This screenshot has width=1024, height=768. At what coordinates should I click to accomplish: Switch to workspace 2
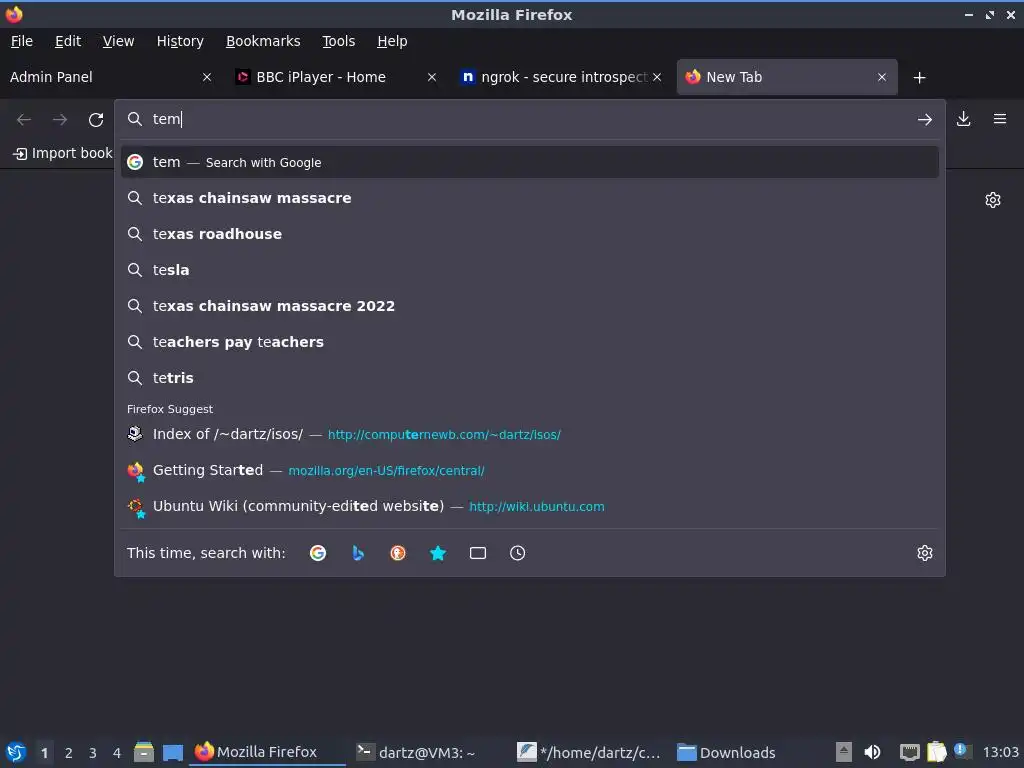(x=69, y=753)
